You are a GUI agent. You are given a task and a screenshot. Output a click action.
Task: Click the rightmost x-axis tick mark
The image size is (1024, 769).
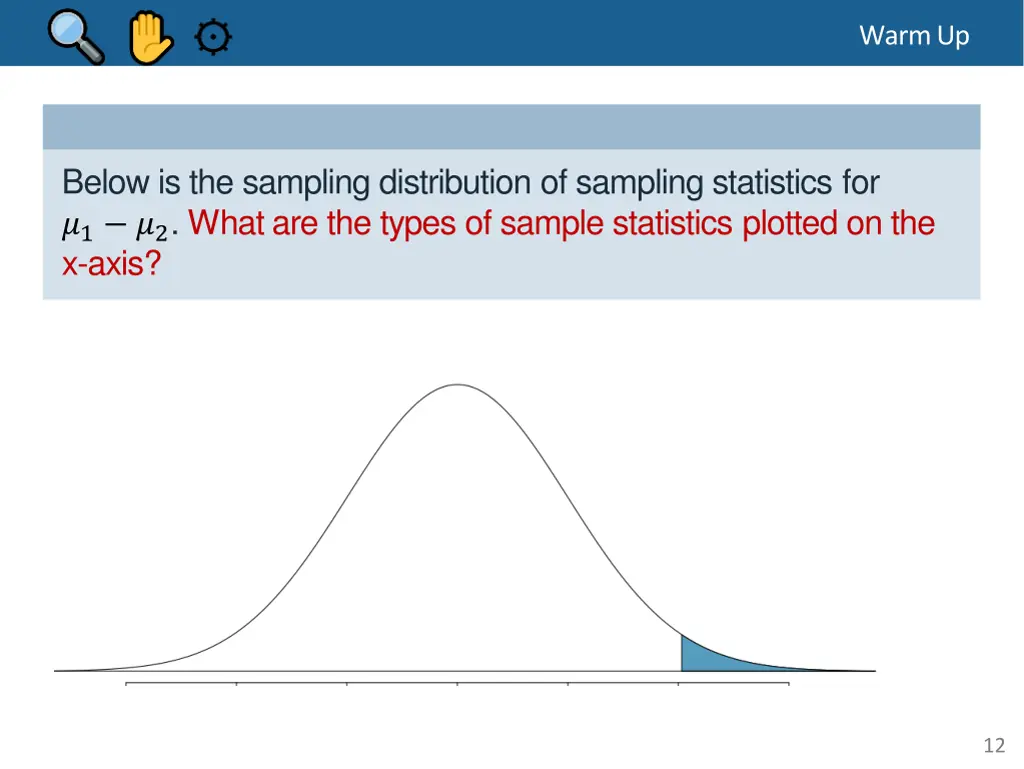[789, 683]
